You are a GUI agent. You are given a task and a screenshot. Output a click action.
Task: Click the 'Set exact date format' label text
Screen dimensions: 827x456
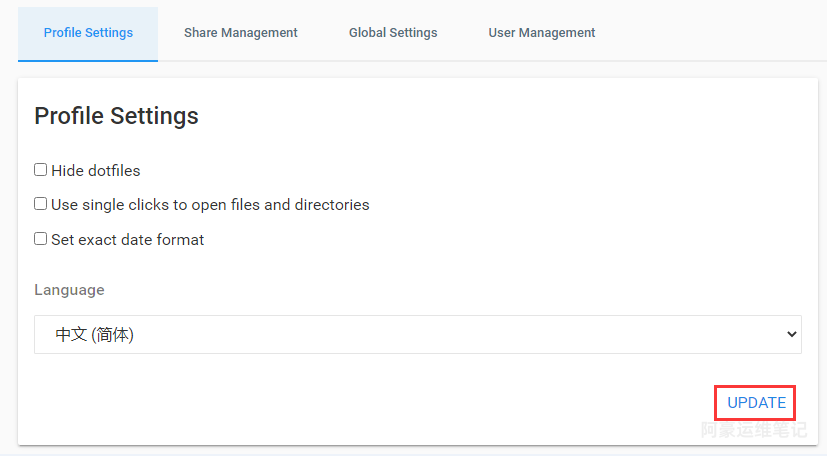click(x=128, y=240)
